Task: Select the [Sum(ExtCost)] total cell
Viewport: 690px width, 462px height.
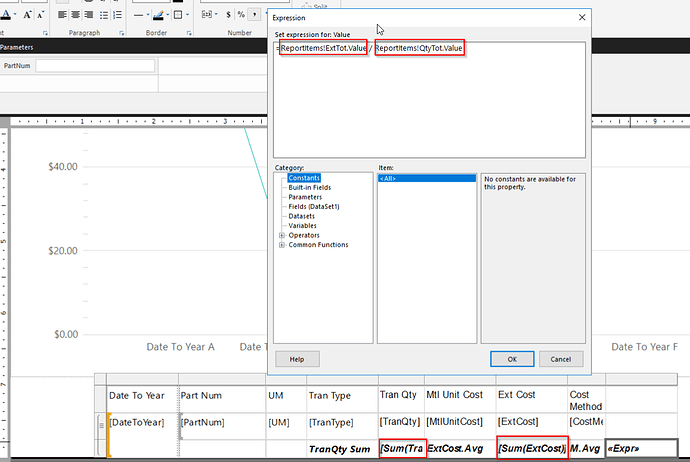Action: pos(532,448)
